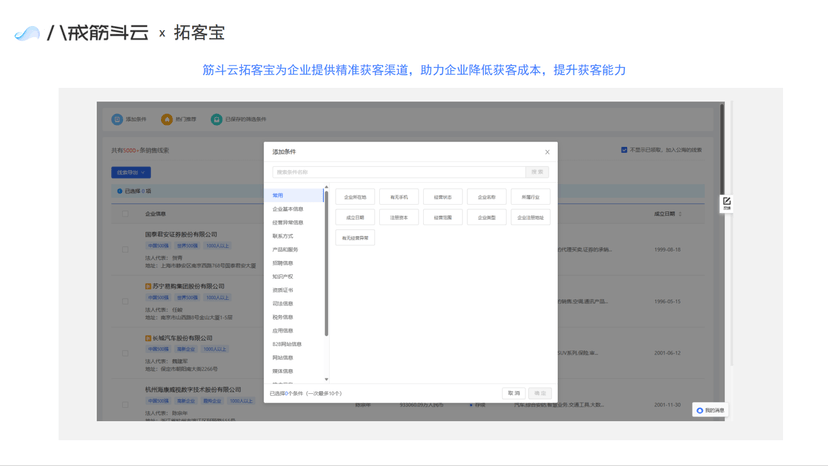The height and width of the screenshot is (466, 828).
Task: Check the 长城汽车 row checkbox
Action: [x=125, y=353]
